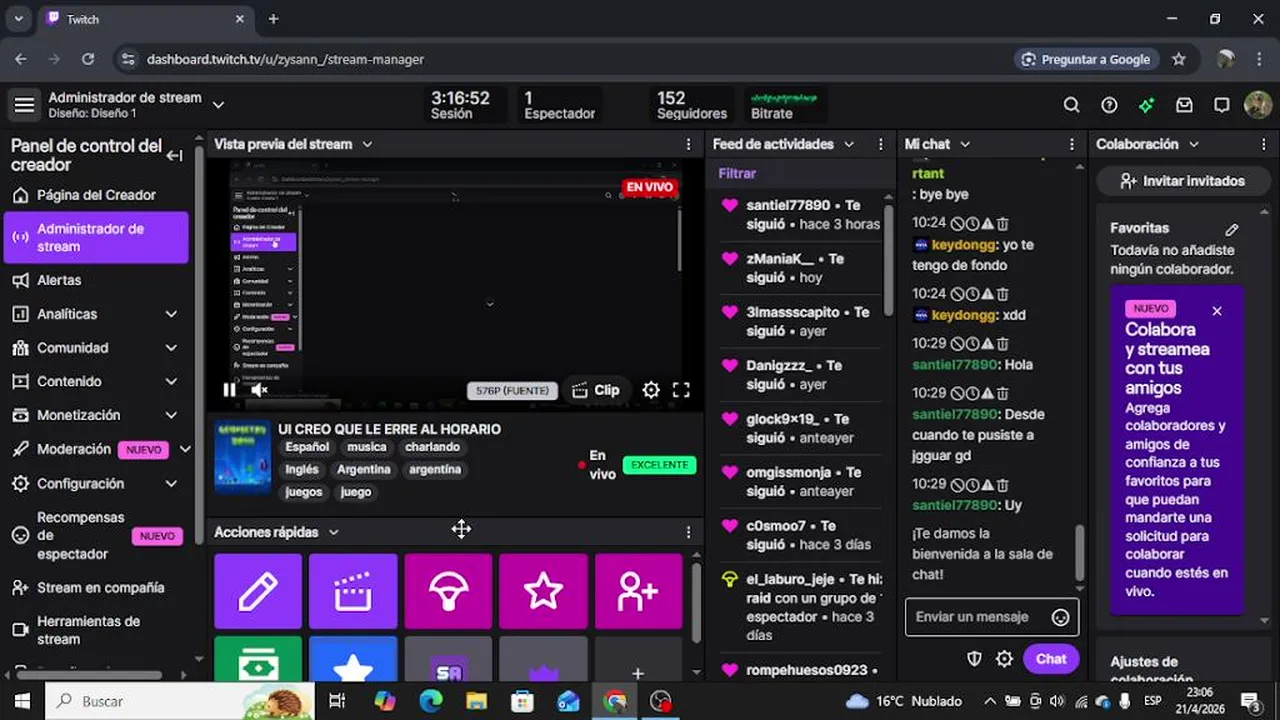
Task: Expand the Feed de actividades dropdown
Action: tap(849, 144)
